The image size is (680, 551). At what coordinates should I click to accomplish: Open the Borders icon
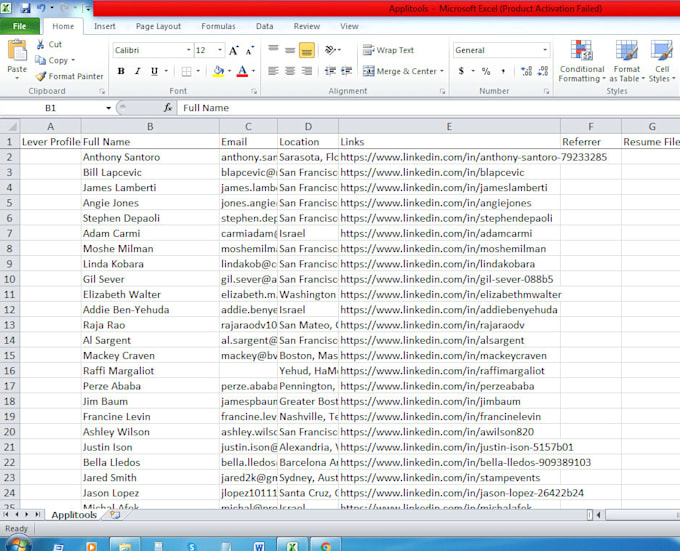coord(186,71)
